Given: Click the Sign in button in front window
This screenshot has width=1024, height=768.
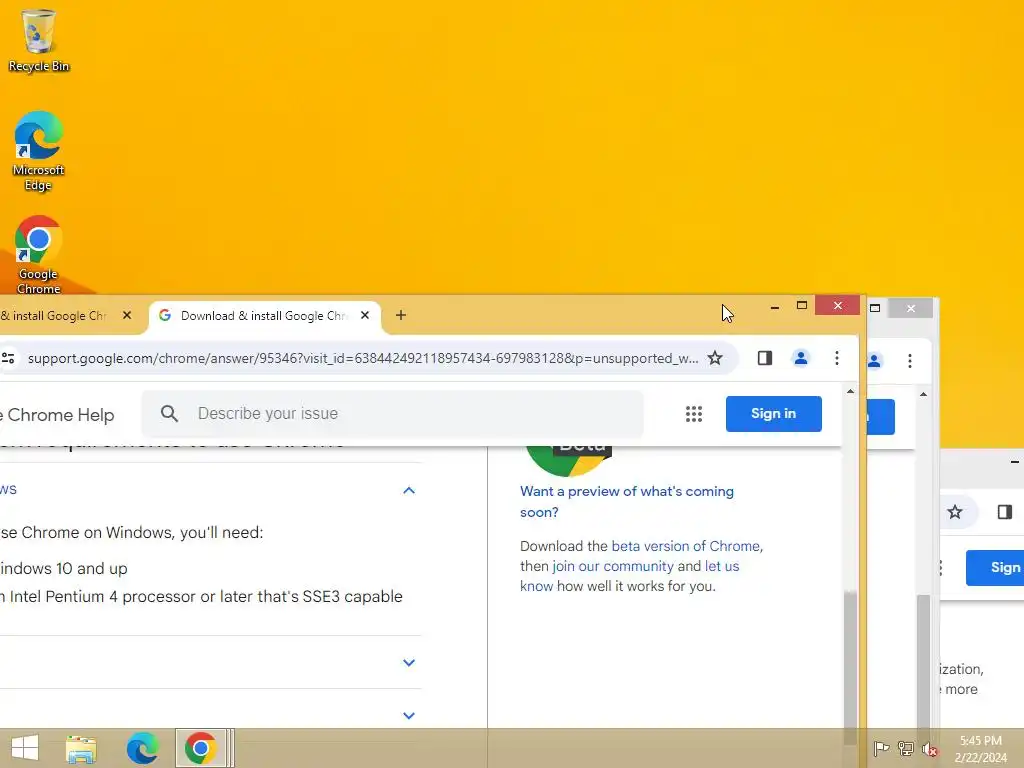Looking at the screenshot, I should [773, 413].
